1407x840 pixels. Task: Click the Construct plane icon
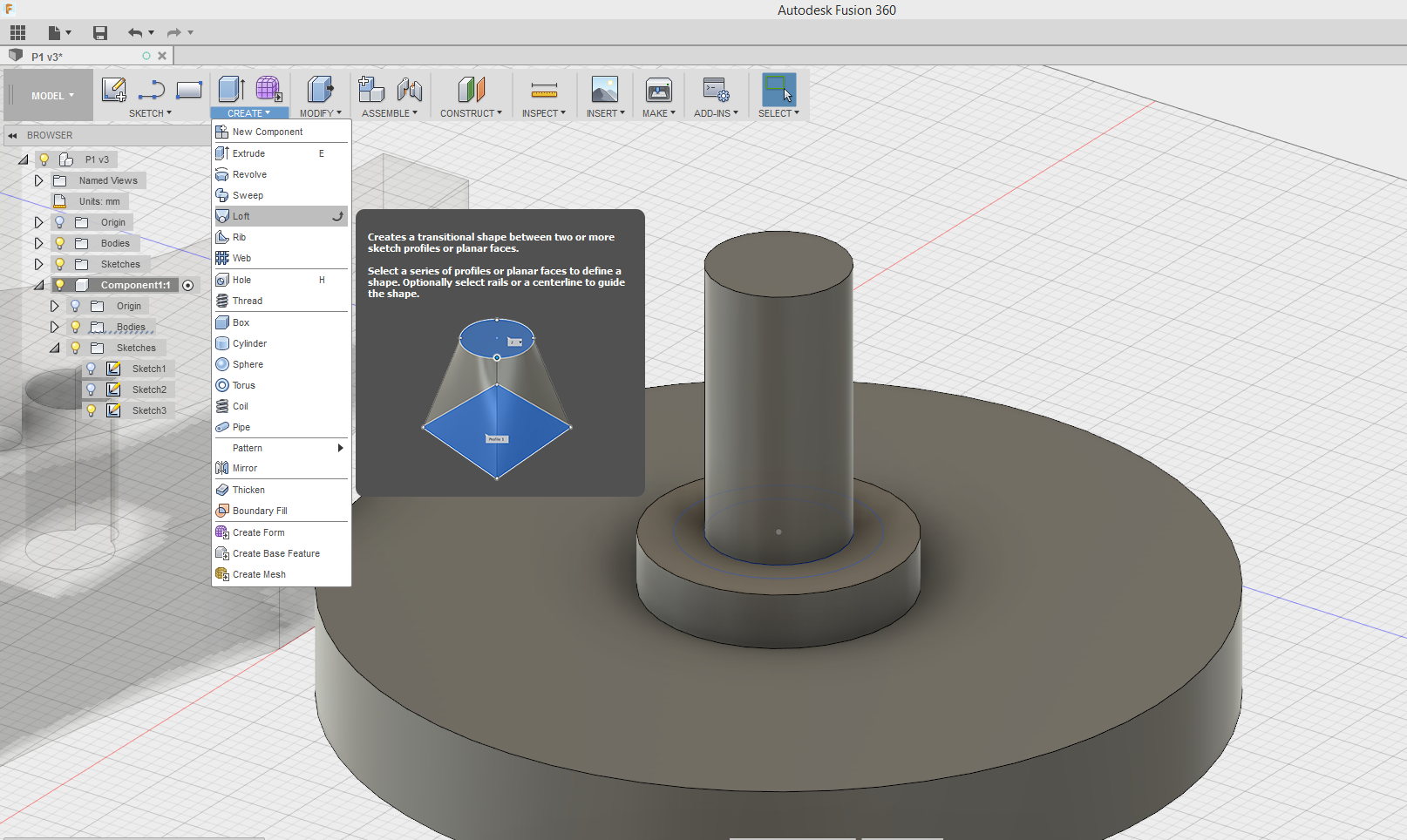pos(471,89)
